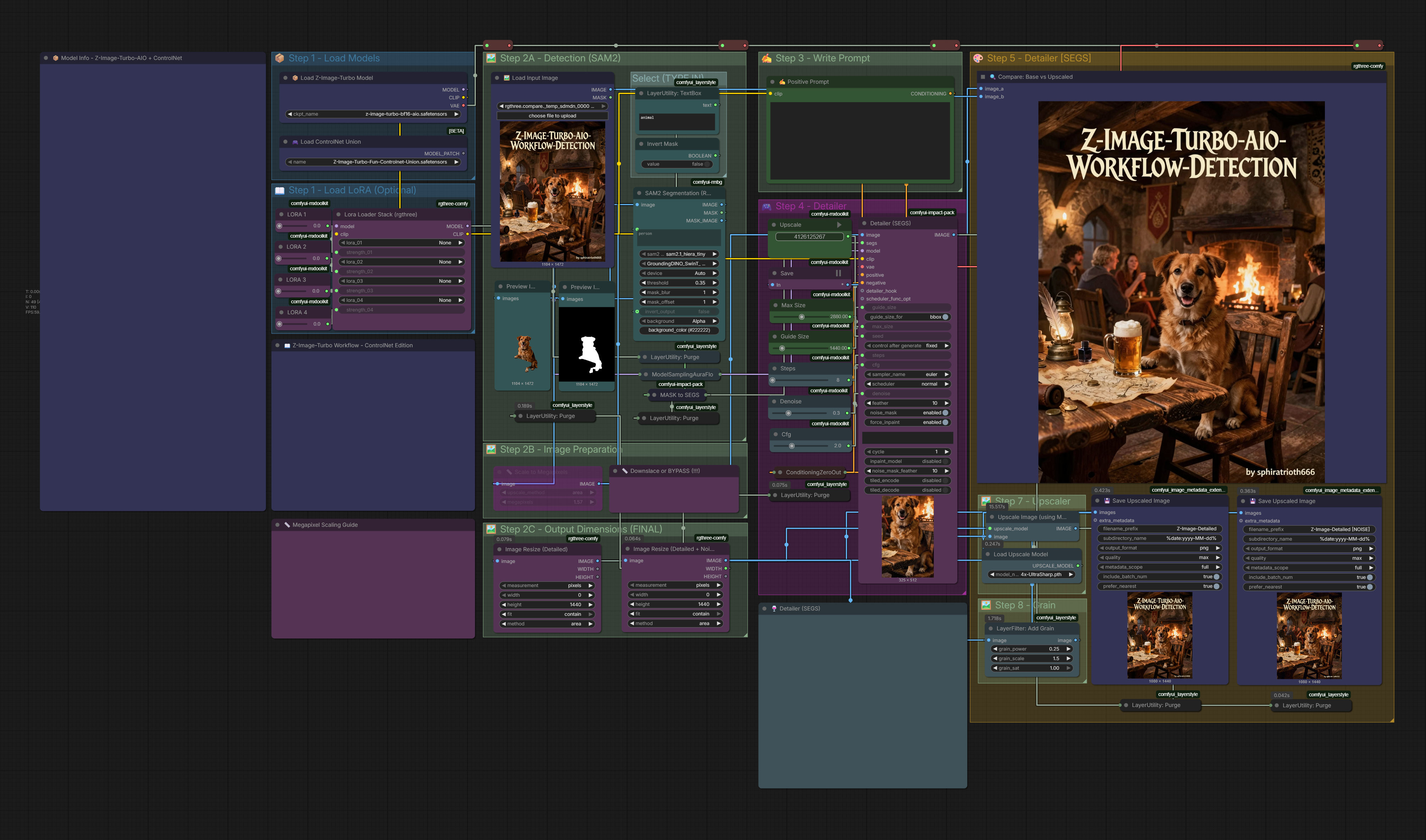Click the Save node pause icon

pos(838,273)
